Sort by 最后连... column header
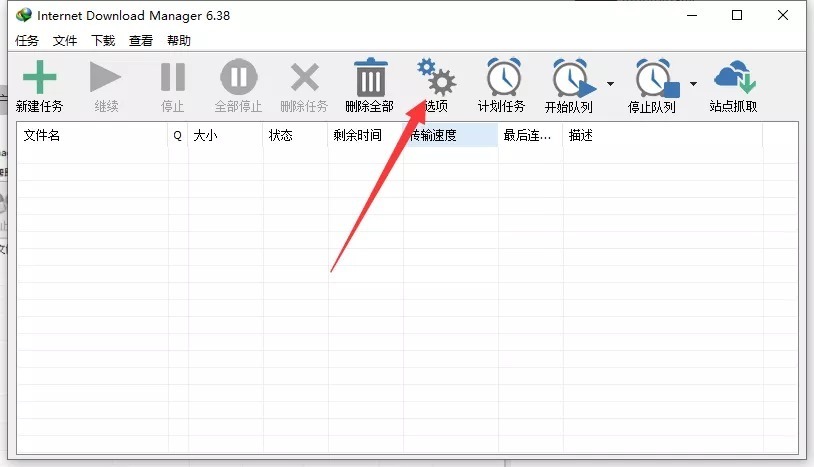The image size is (814, 467). pos(531,135)
